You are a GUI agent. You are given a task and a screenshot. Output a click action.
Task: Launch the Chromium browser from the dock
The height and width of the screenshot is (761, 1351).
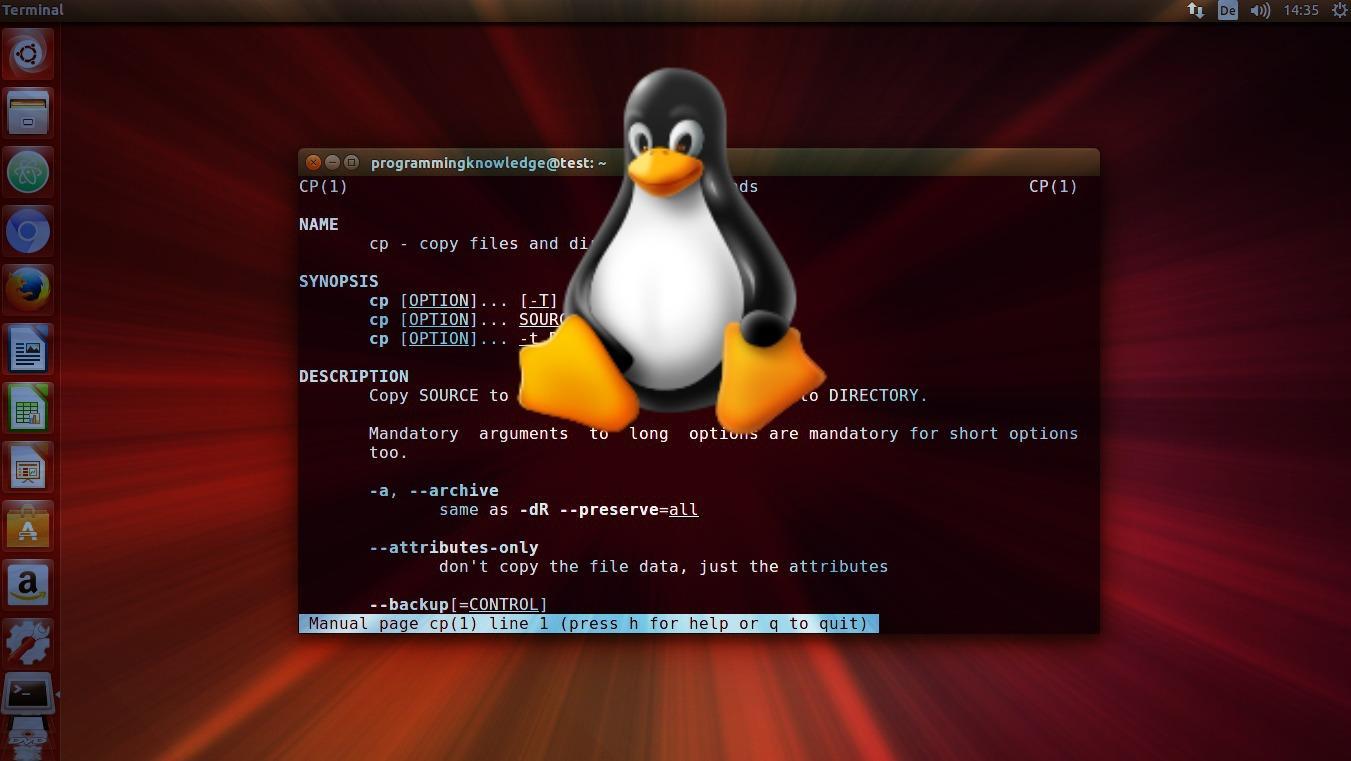pyautogui.click(x=28, y=231)
